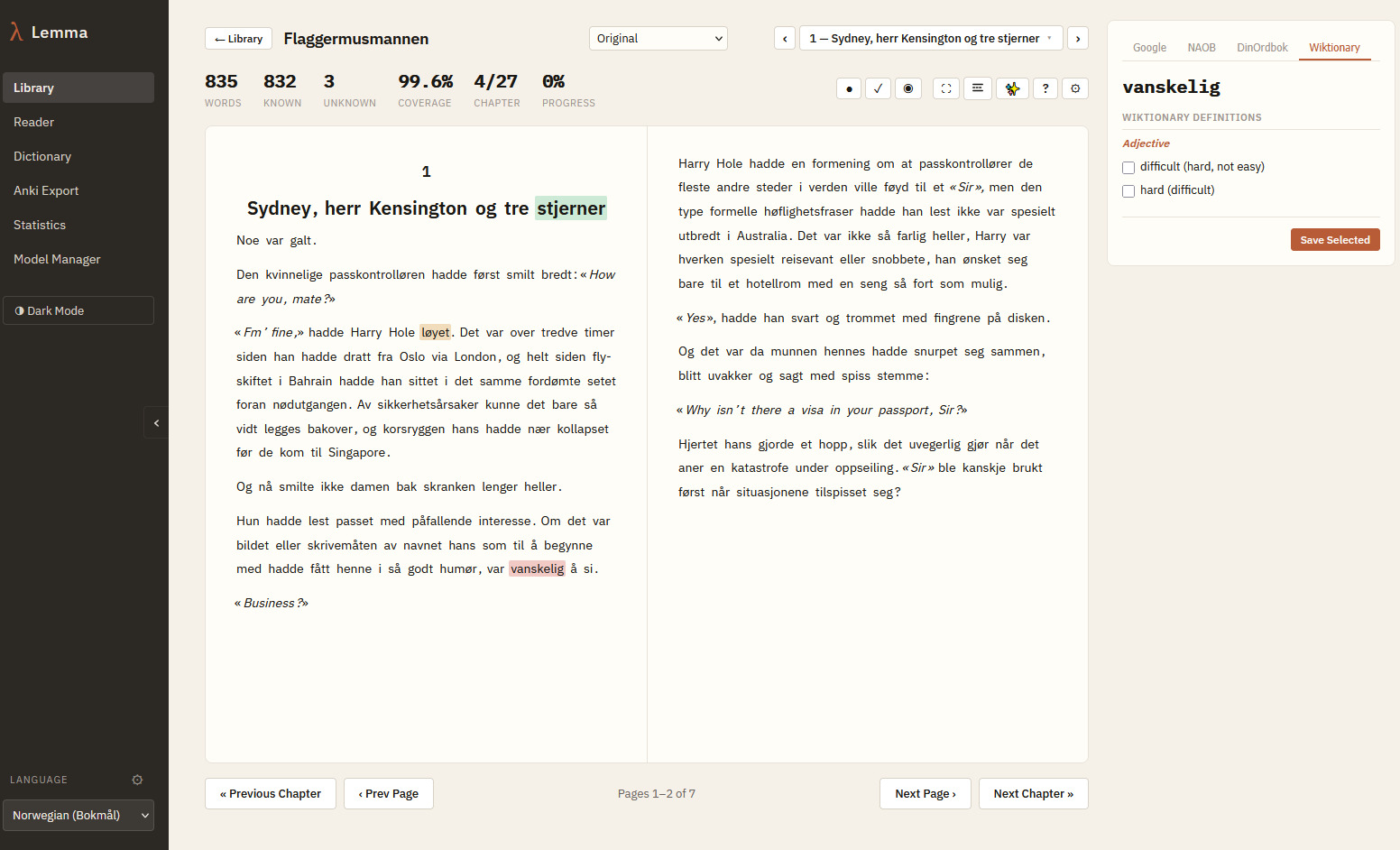This screenshot has height=850, width=1400.
Task: Click the bullseye circle toolbar button
Action: click(x=908, y=88)
